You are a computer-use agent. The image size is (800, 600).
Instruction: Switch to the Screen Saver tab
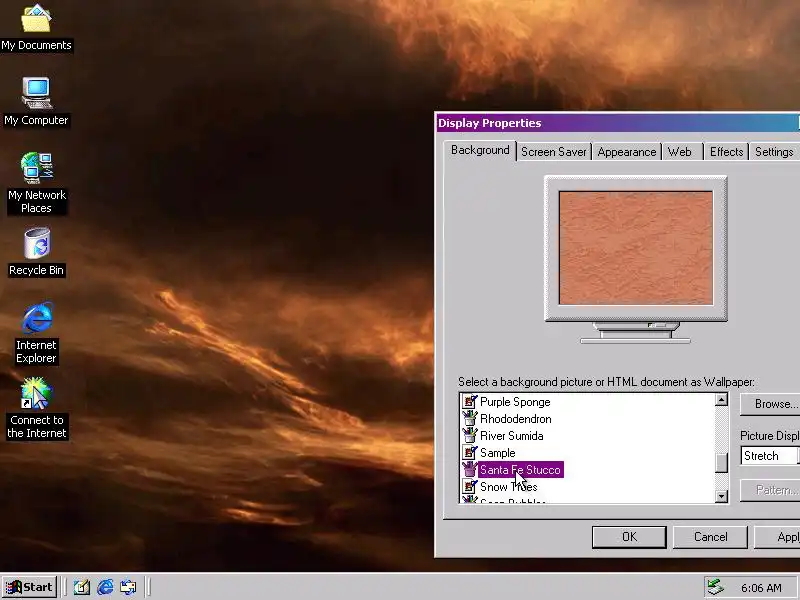click(x=554, y=152)
